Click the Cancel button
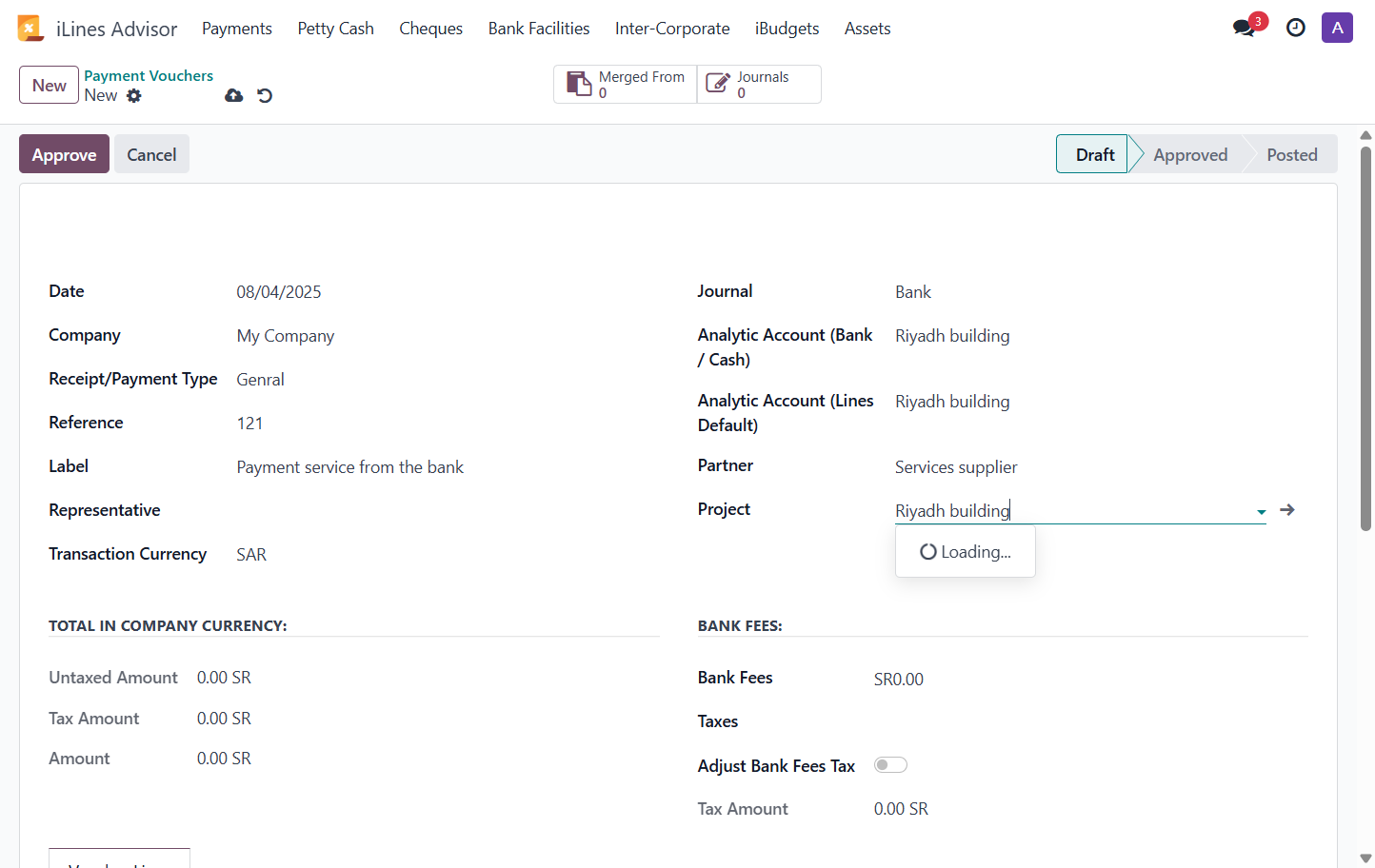 (x=151, y=154)
